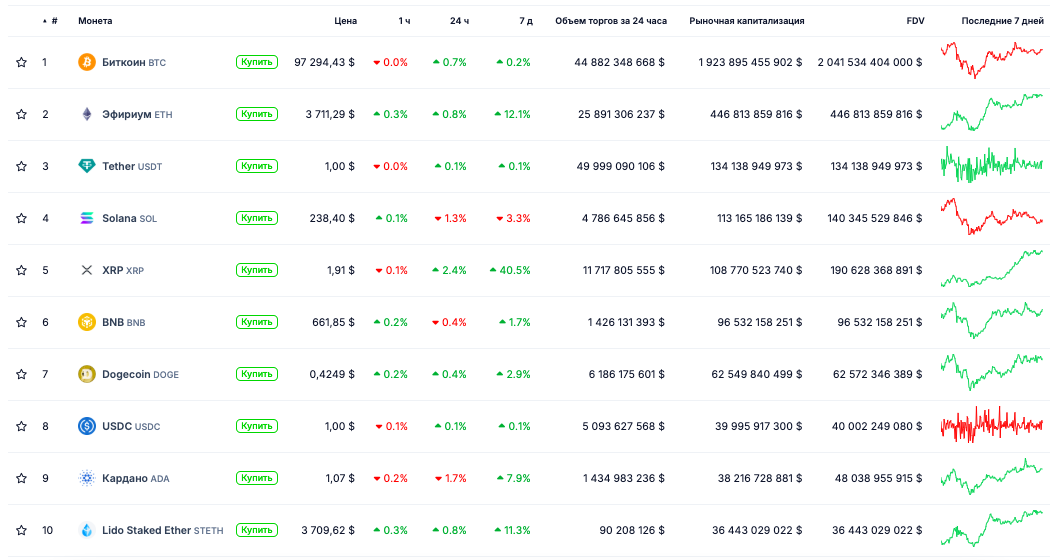
Task: Toggle favorite star for Bitcoin row
Action: 21,62
